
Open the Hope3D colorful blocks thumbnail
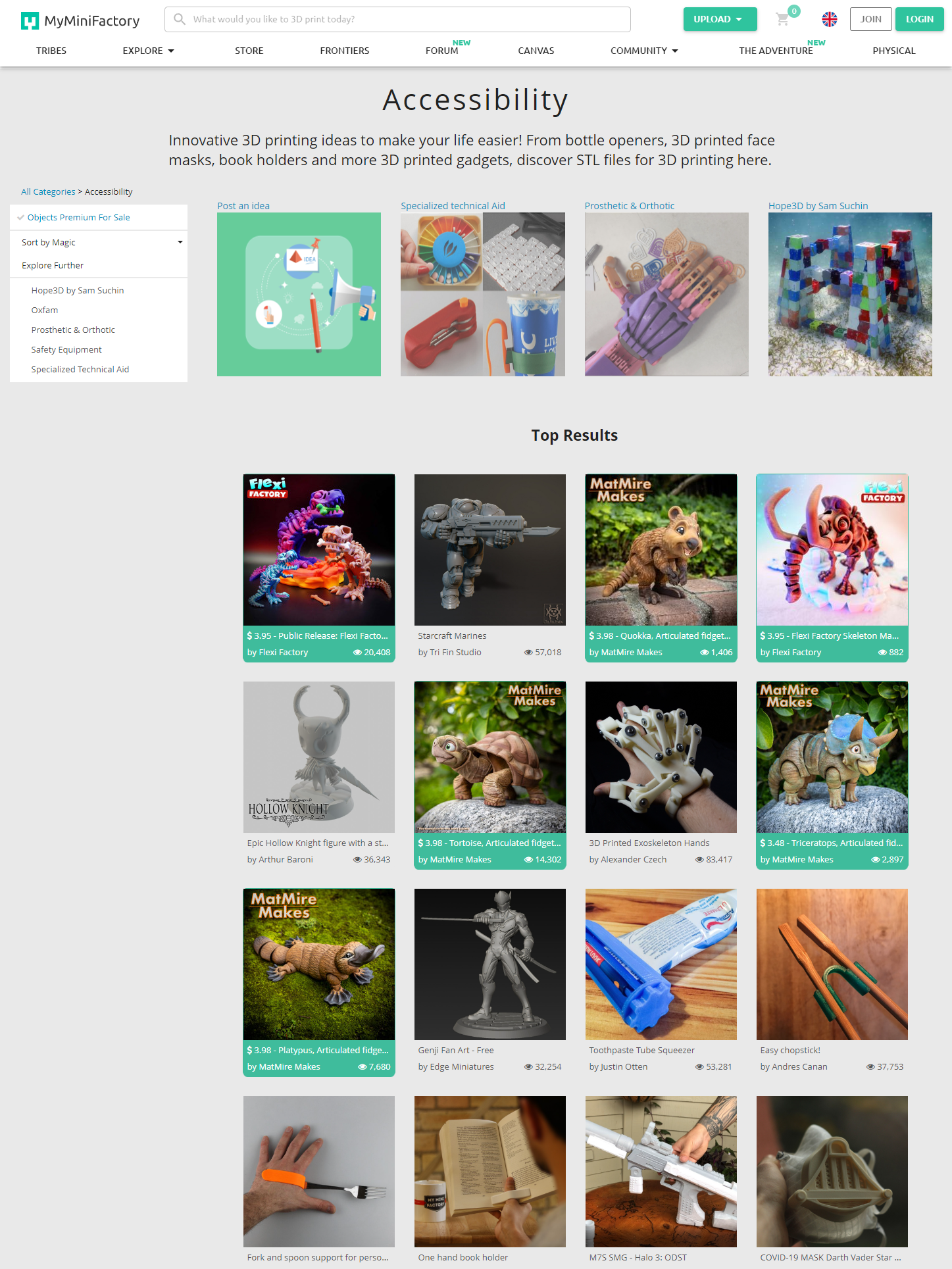point(850,294)
